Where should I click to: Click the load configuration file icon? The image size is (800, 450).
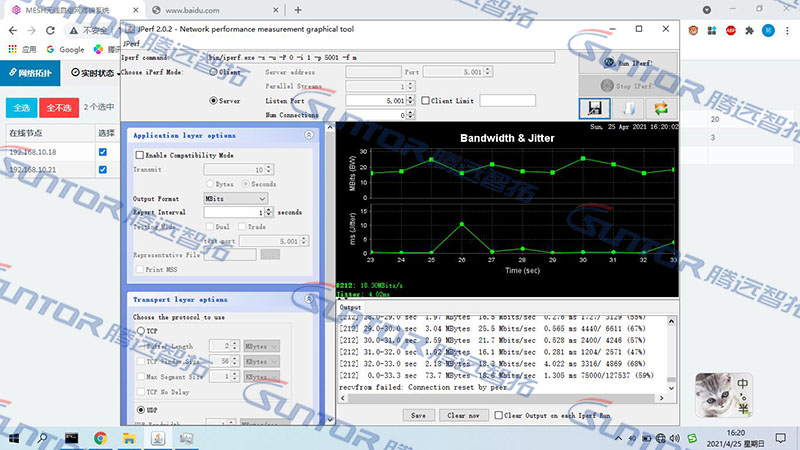click(627, 108)
